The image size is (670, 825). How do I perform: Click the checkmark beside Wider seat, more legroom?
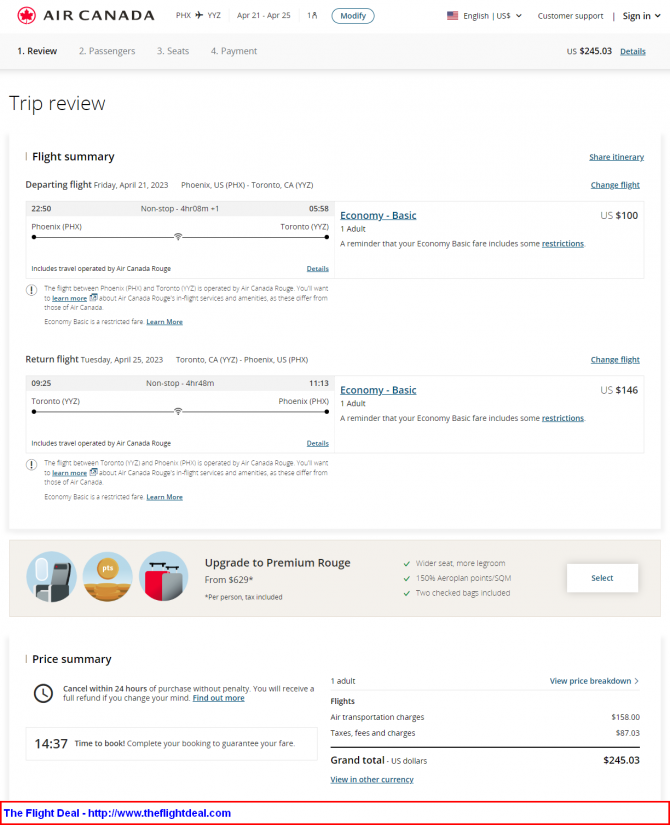coord(406,564)
